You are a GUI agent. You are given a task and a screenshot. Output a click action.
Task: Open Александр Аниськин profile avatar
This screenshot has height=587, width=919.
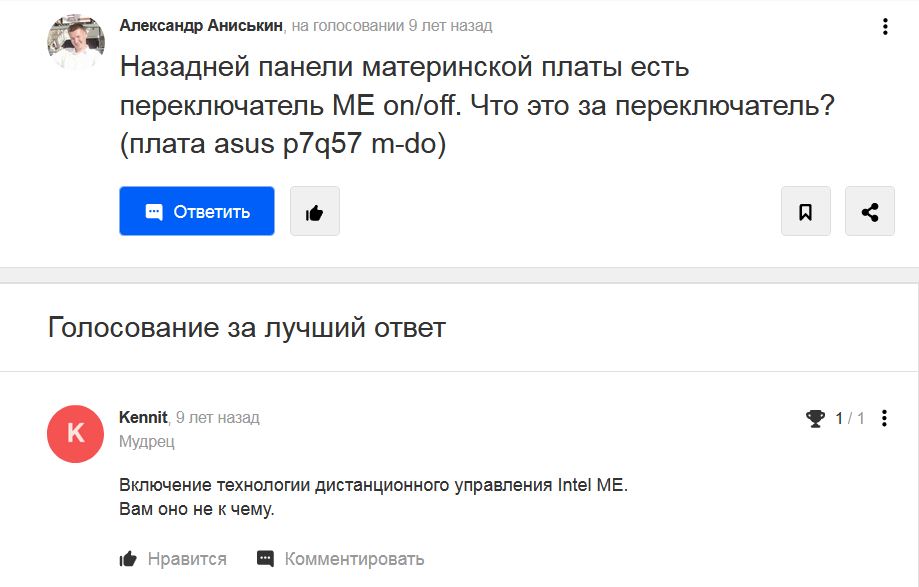pos(76,43)
